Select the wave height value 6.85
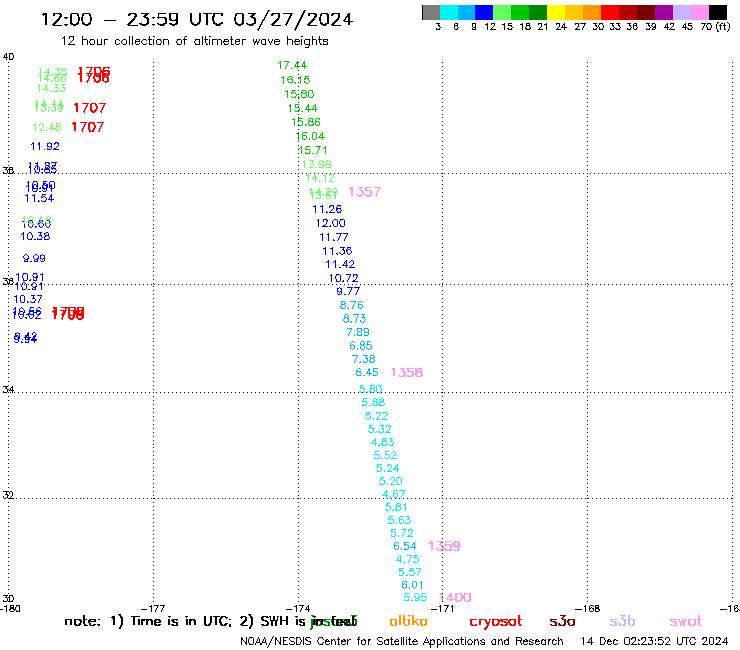The width and height of the screenshot is (740, 650). [x=361, y=346]
